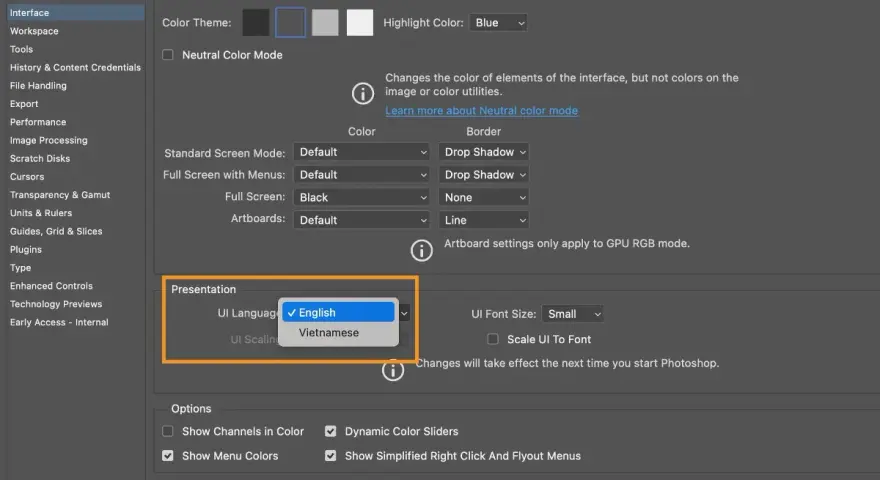Image resolution: width=880 pixels, height=480 pixels.
Task: Choose Vietnamese in UI Language list
Action: (x=338, y=332)
